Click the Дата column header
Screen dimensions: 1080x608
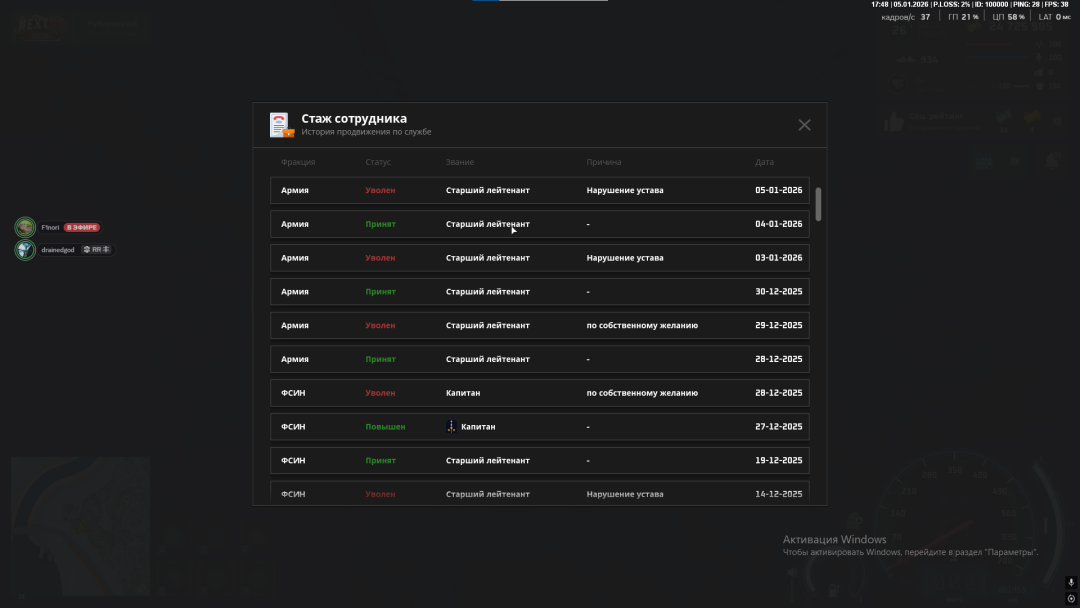(x=764, y=162)
